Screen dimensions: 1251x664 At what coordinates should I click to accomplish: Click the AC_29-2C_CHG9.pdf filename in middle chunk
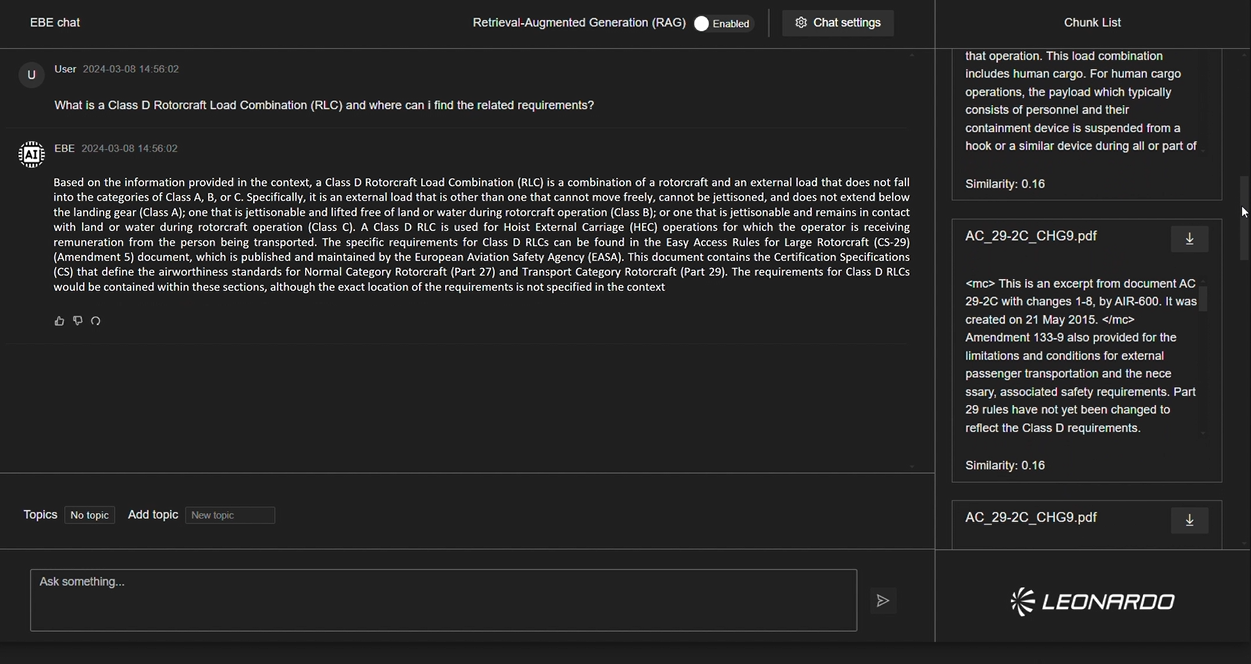1030,236
